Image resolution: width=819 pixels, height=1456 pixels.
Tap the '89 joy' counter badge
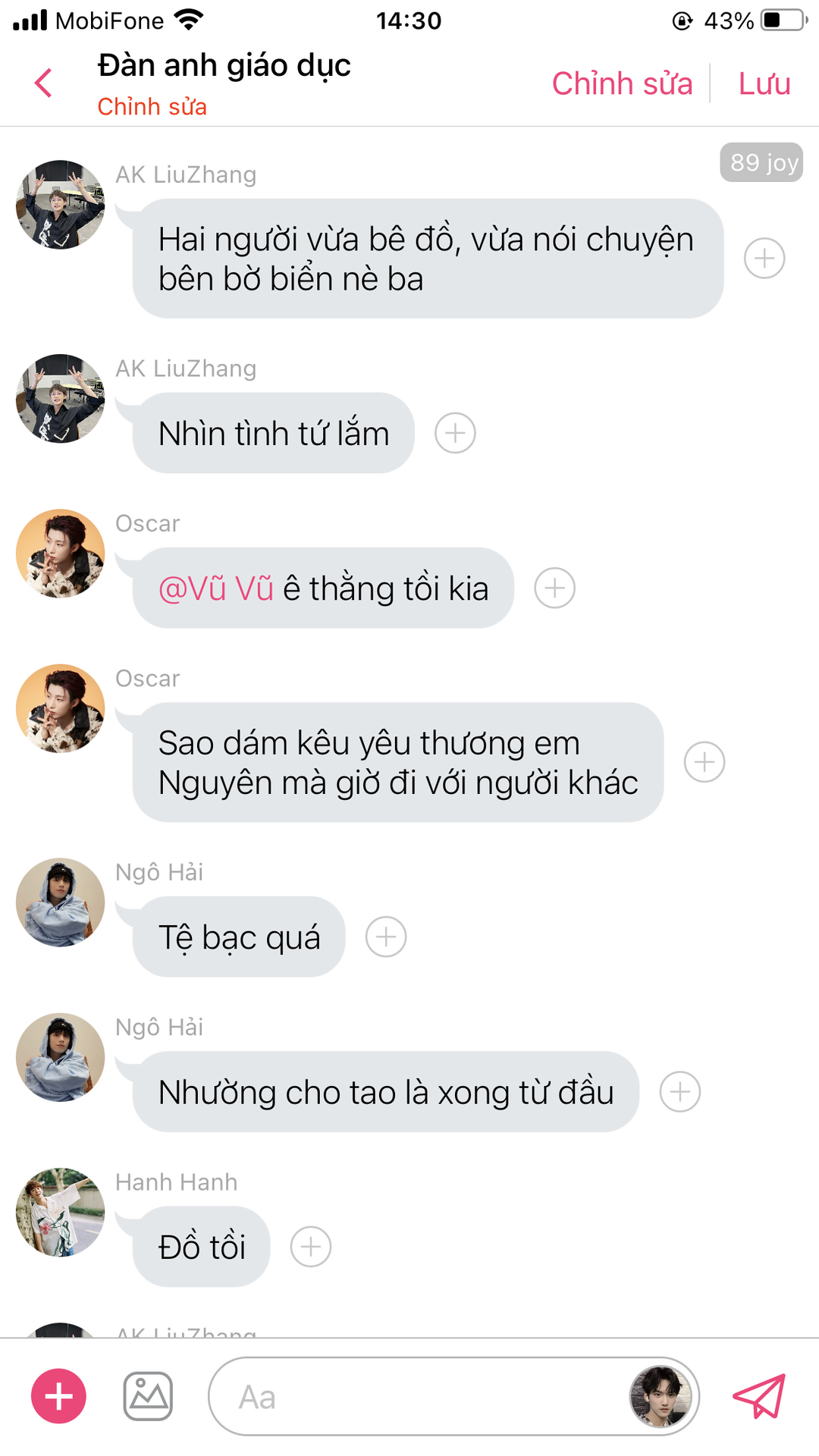(761, 162)
